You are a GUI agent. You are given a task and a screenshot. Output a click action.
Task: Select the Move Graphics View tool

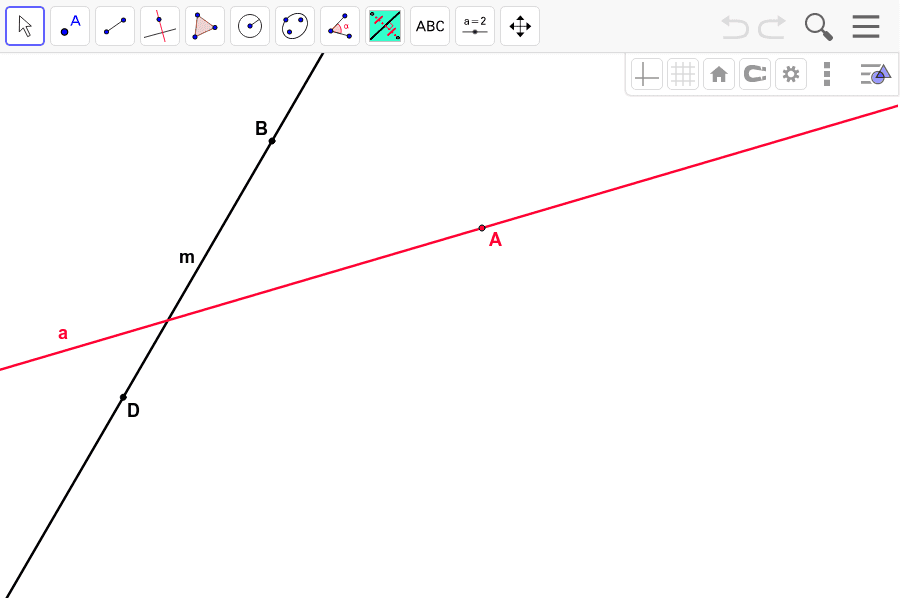pyautogui.click(x=520, y=26)
